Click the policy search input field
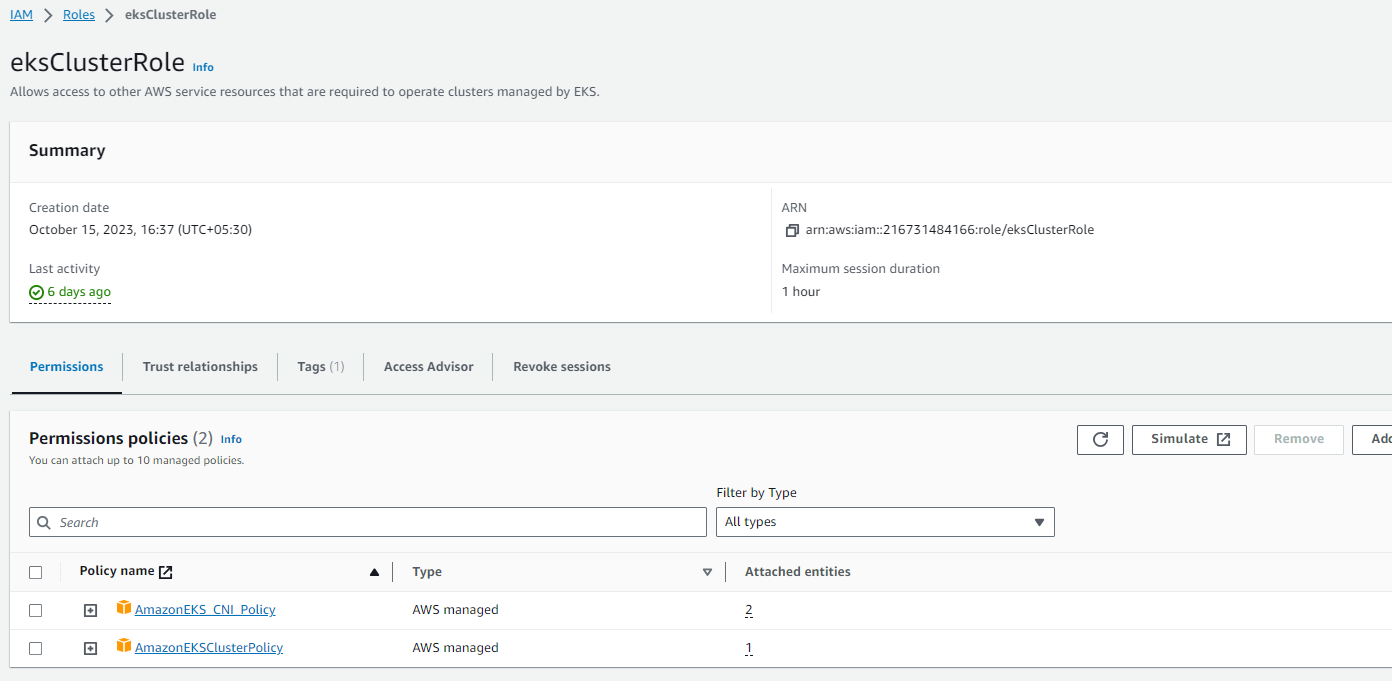This screenshot has height=681, width=1392. pyautogui.click(x=380, y=522)
